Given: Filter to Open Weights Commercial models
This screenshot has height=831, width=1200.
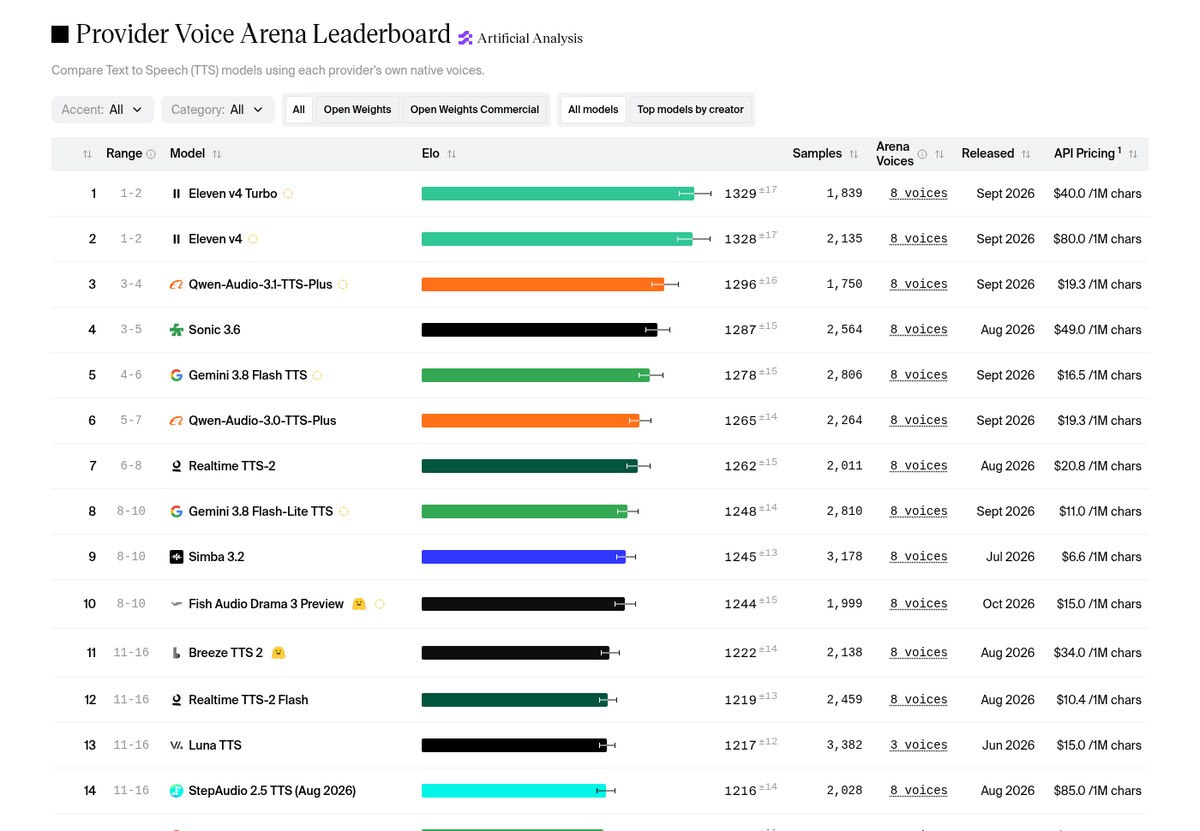Looking at the screenshot, I should [474, 110].
